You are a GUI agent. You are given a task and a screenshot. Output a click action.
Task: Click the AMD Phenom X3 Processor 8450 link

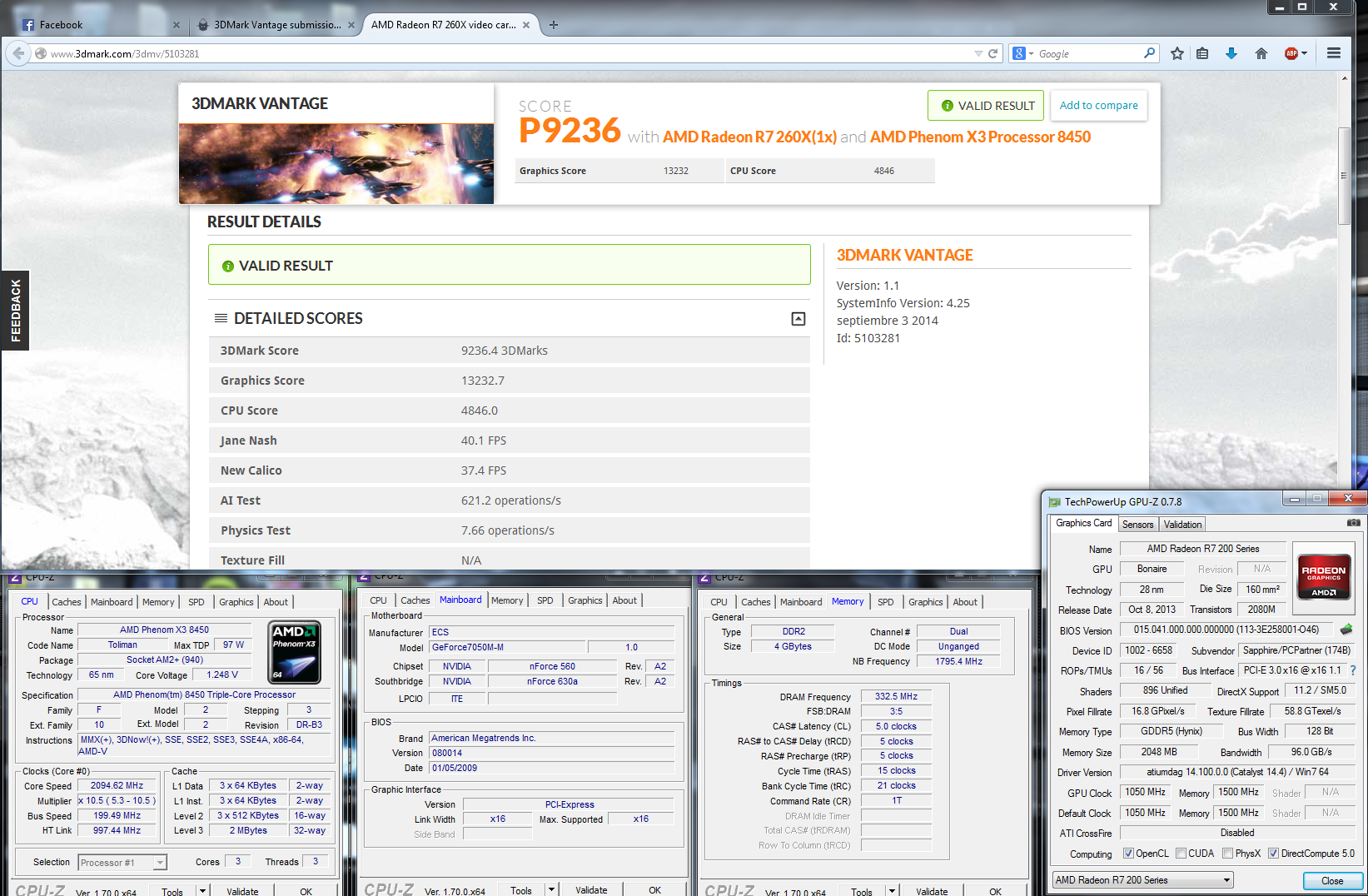point(980,137)
